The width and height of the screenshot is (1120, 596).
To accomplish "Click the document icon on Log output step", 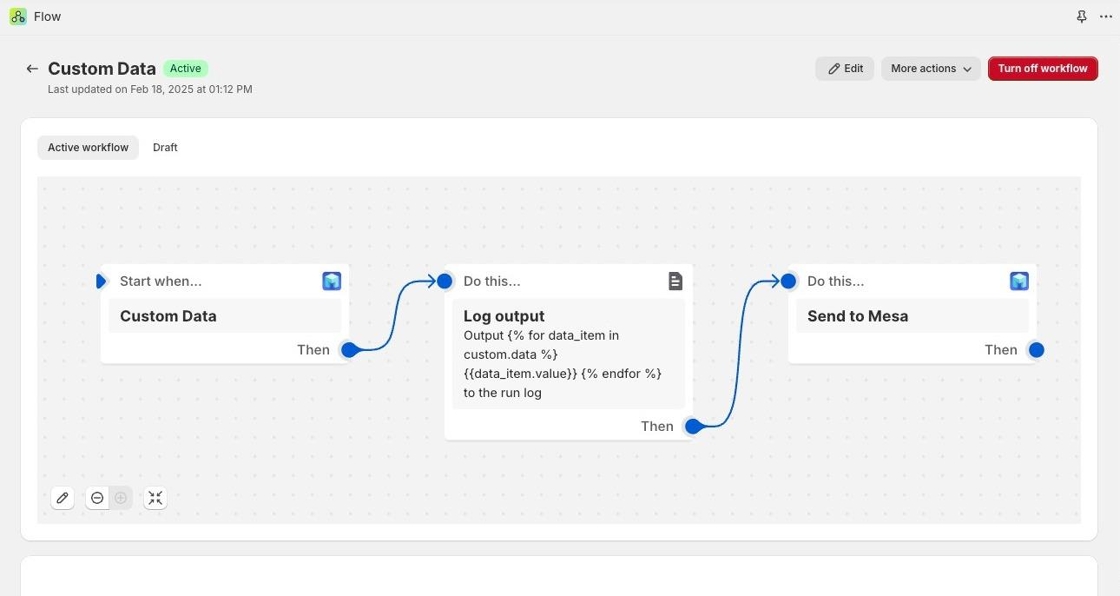I will point(676,281).
